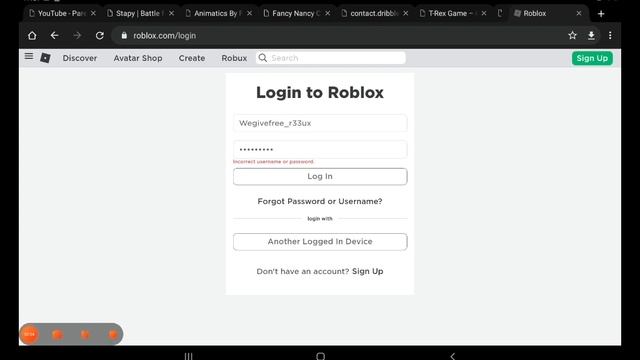Click the Log In button
Screen dimensions: 640x360
320,176
